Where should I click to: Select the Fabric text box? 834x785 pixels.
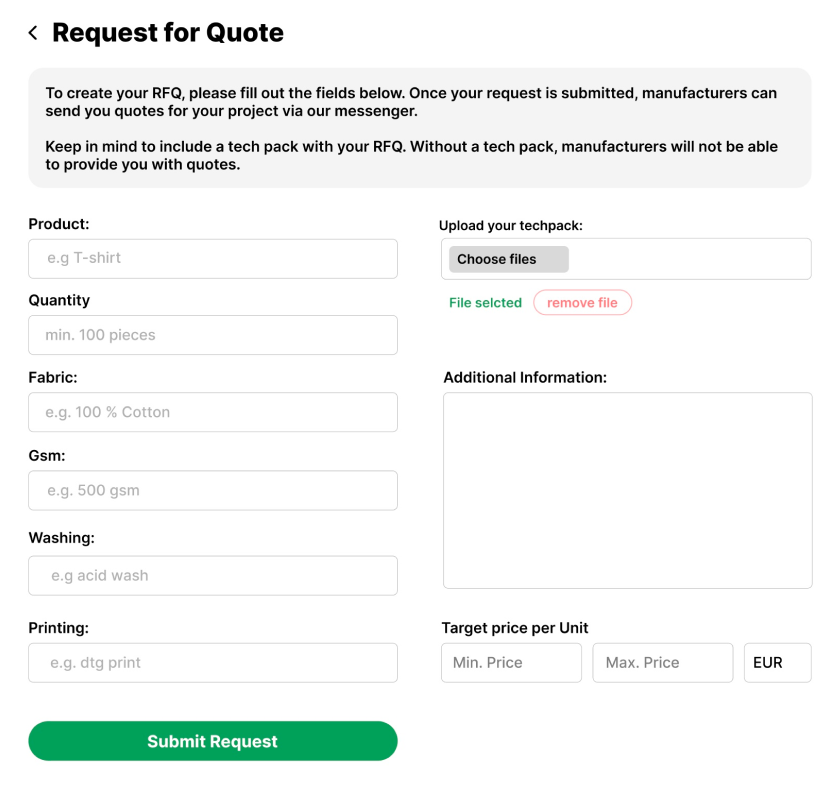pyautogui.click(x=213, y=412)
